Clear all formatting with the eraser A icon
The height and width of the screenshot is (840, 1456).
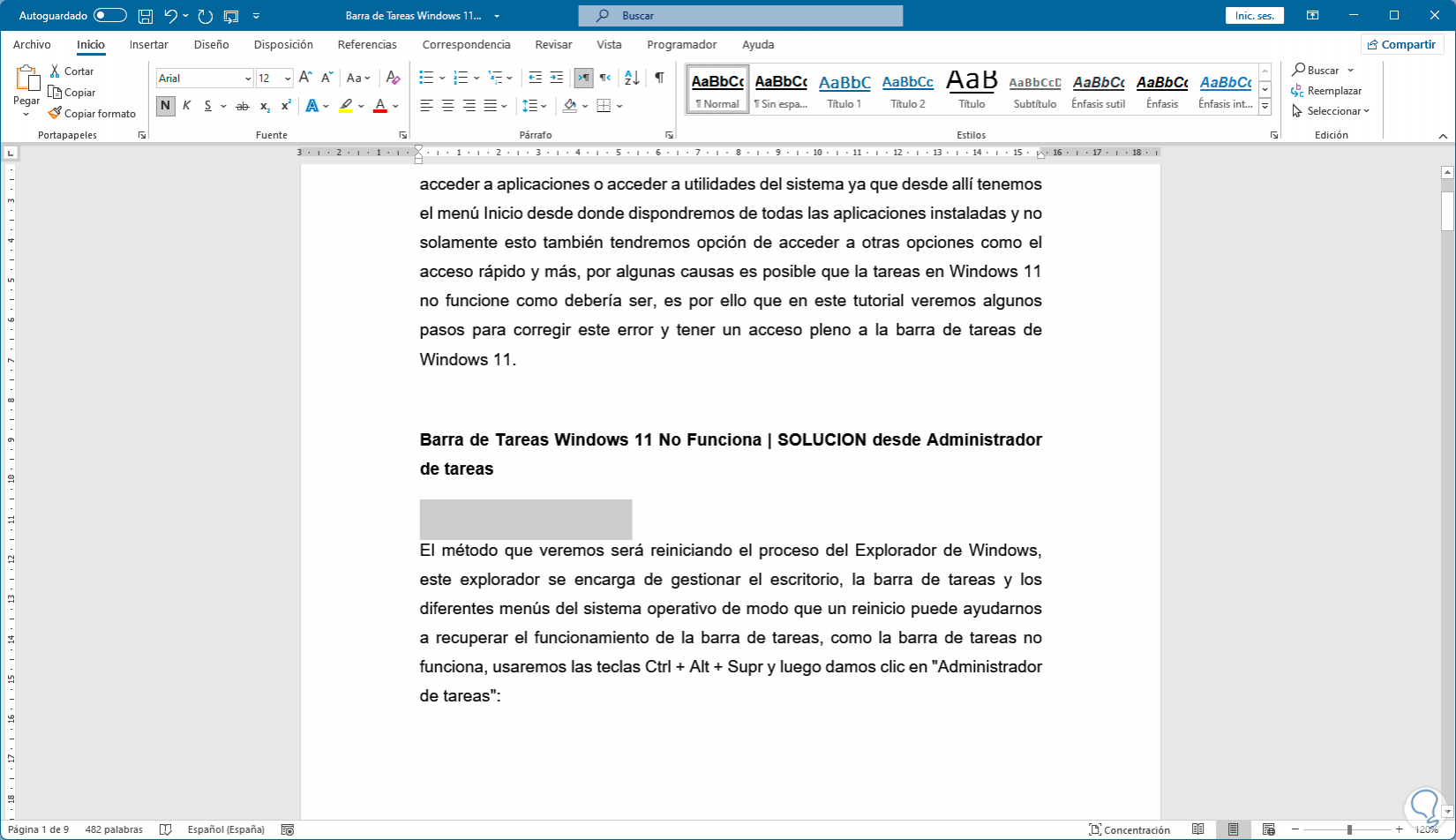click(x=394, y=78)
